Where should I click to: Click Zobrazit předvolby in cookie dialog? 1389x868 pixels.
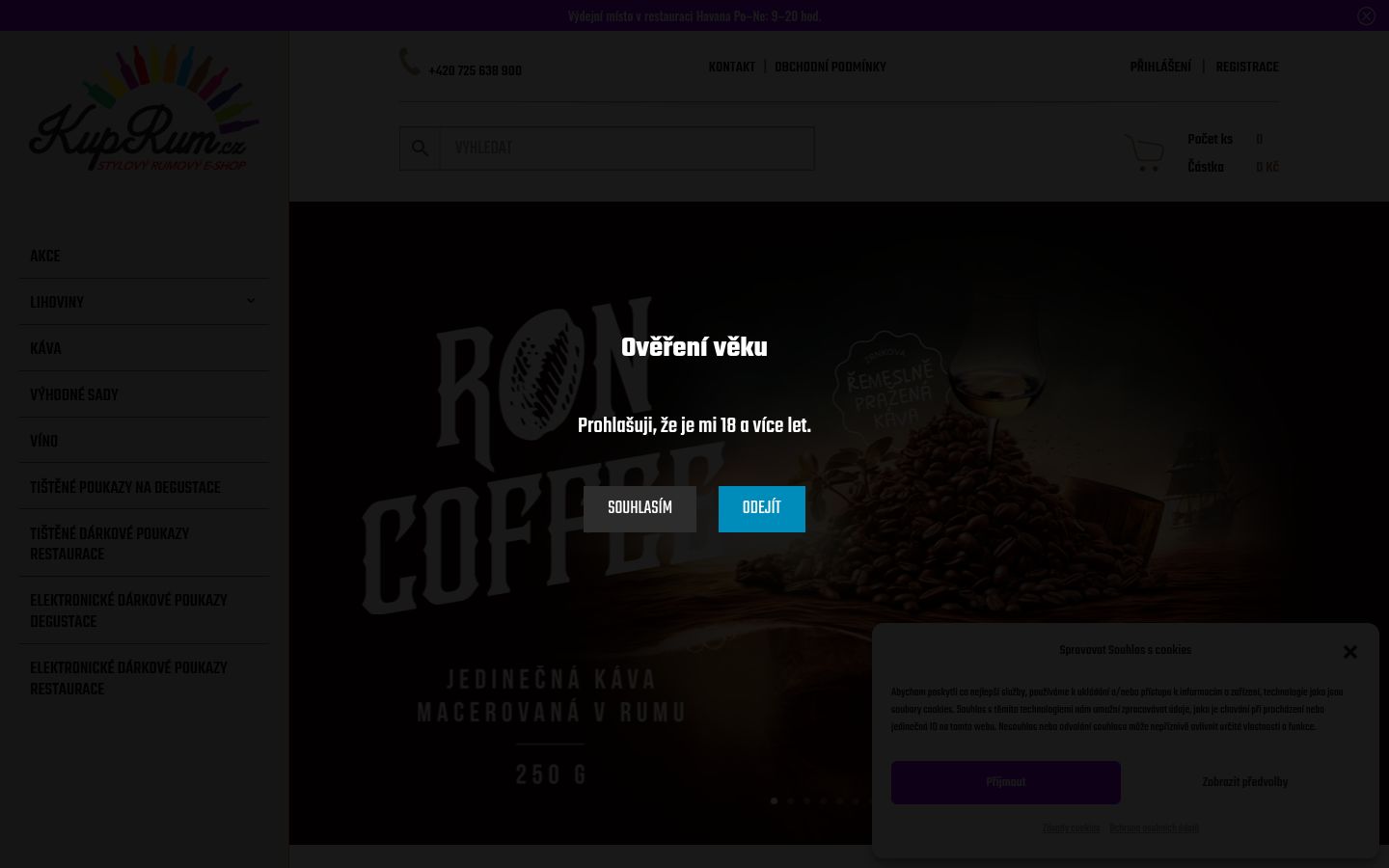click(1245, 782)
